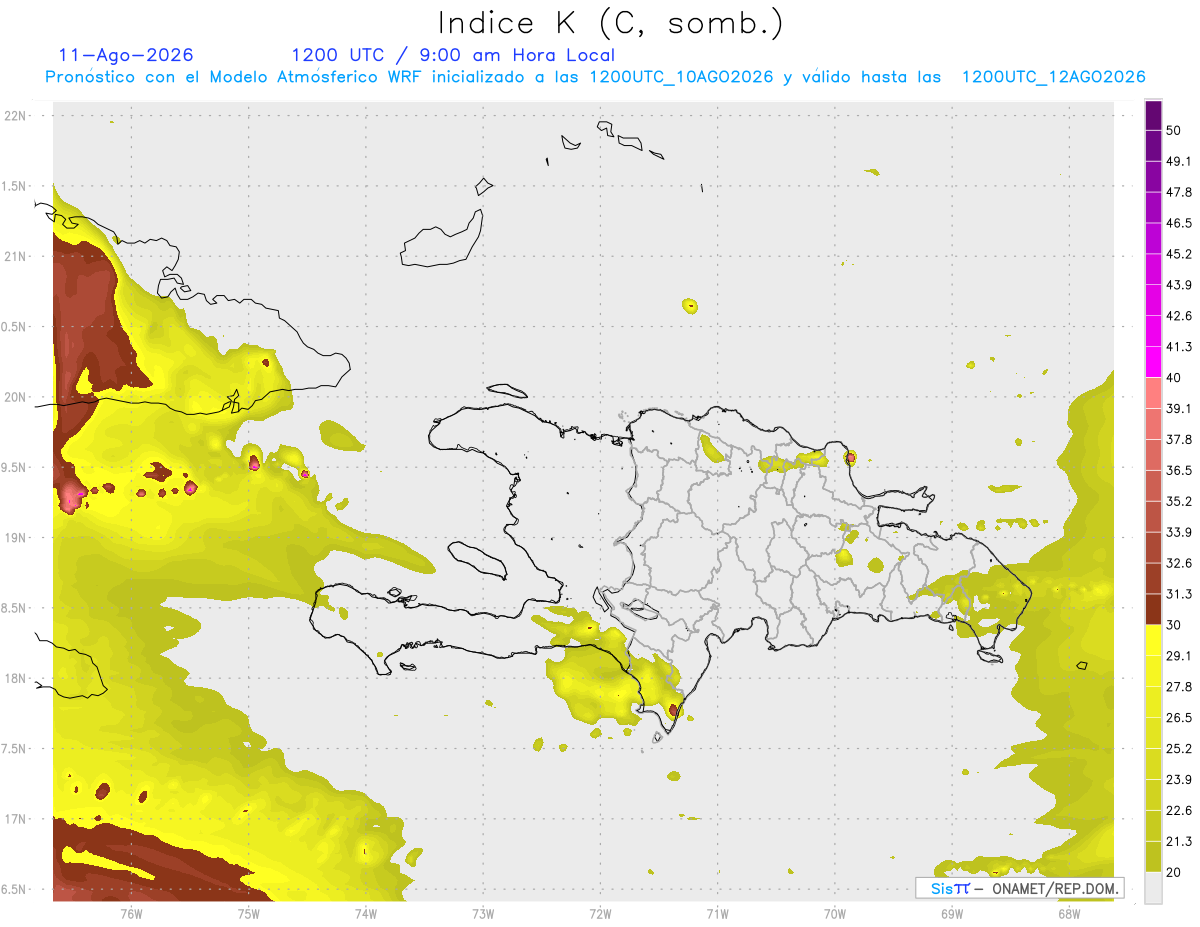The width and height of the screenshot is (1200, 927).
Task: Click the colorbar value "45.2"
Action: click(1179, 254)
